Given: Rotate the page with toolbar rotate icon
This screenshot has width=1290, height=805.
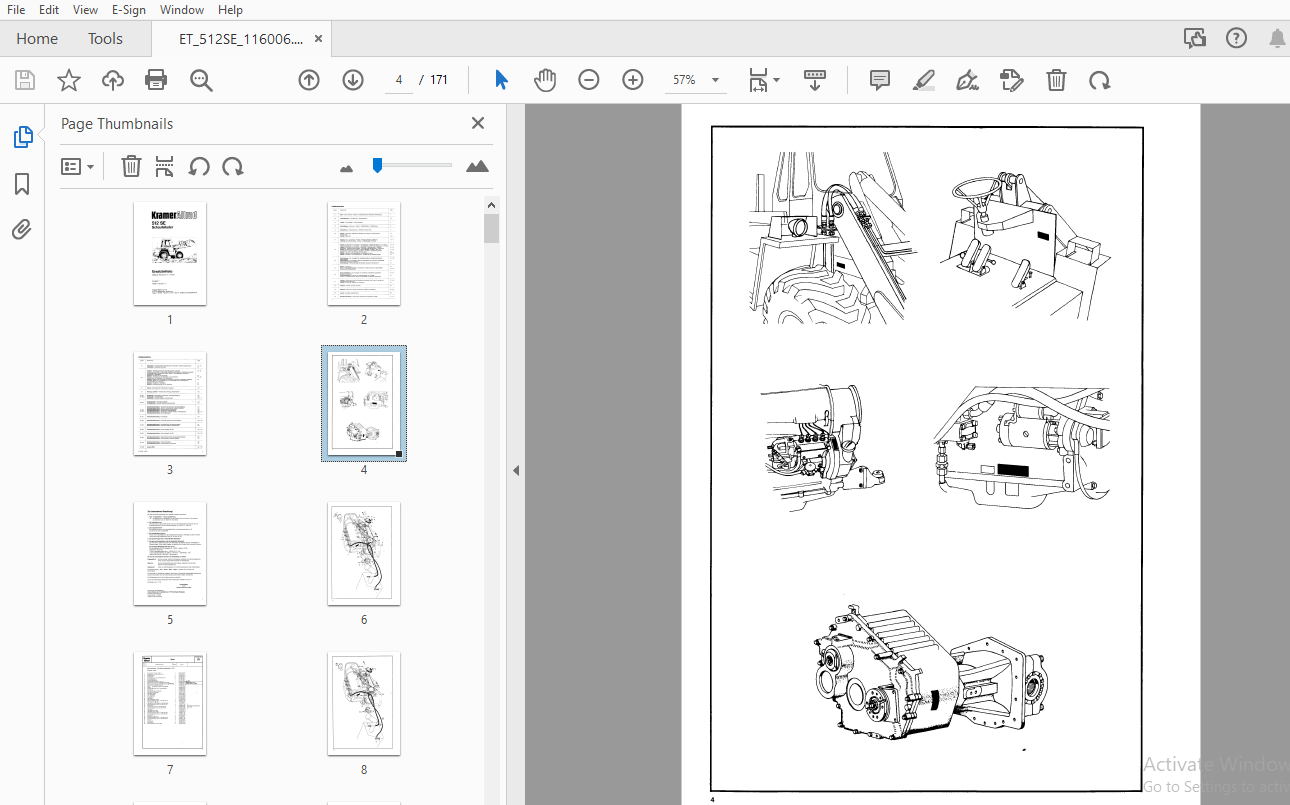Looking at the screenshot, I should point(1100,80).
